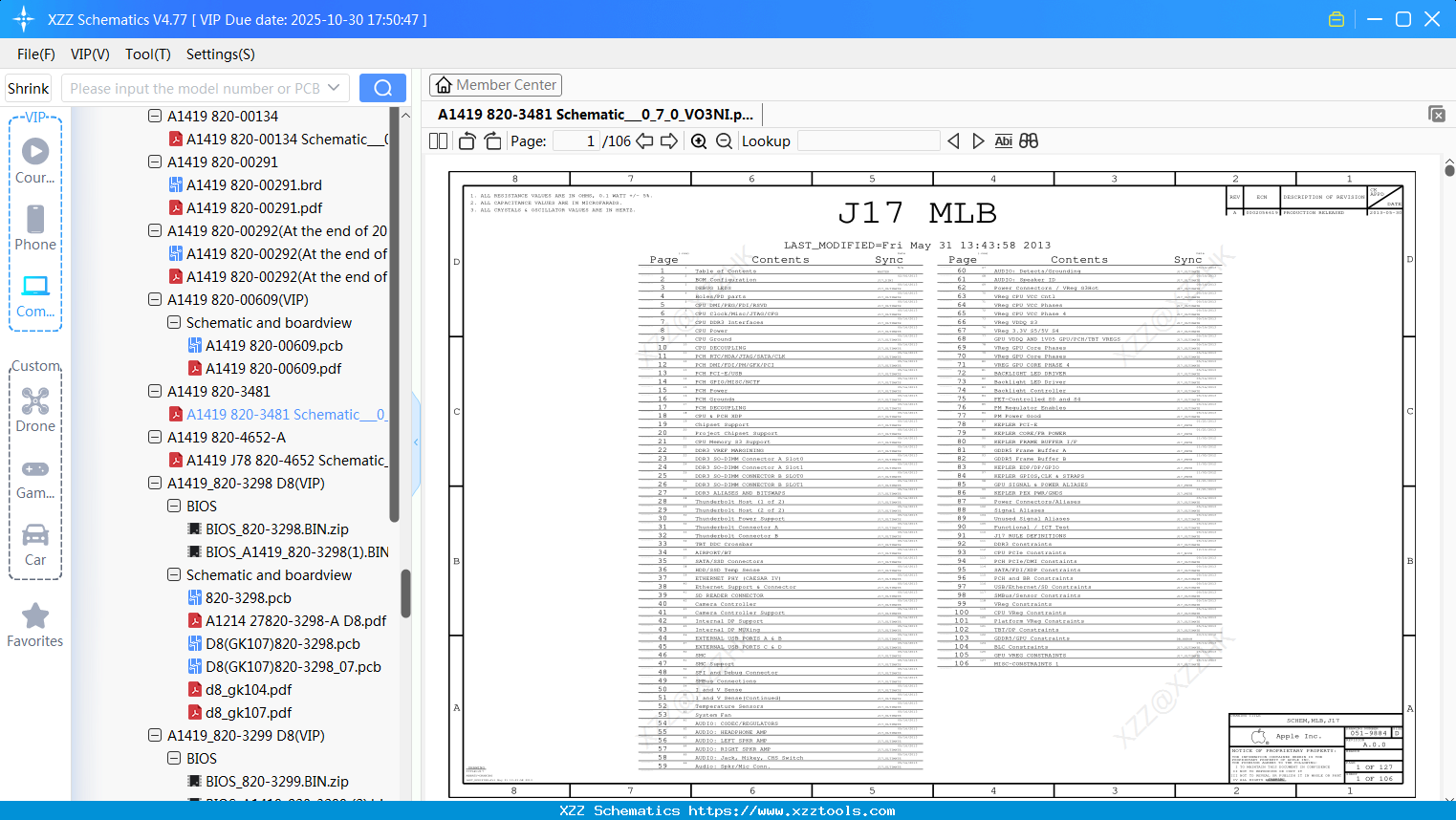Open Favorites in the sidebar

(x=35, y=626)
